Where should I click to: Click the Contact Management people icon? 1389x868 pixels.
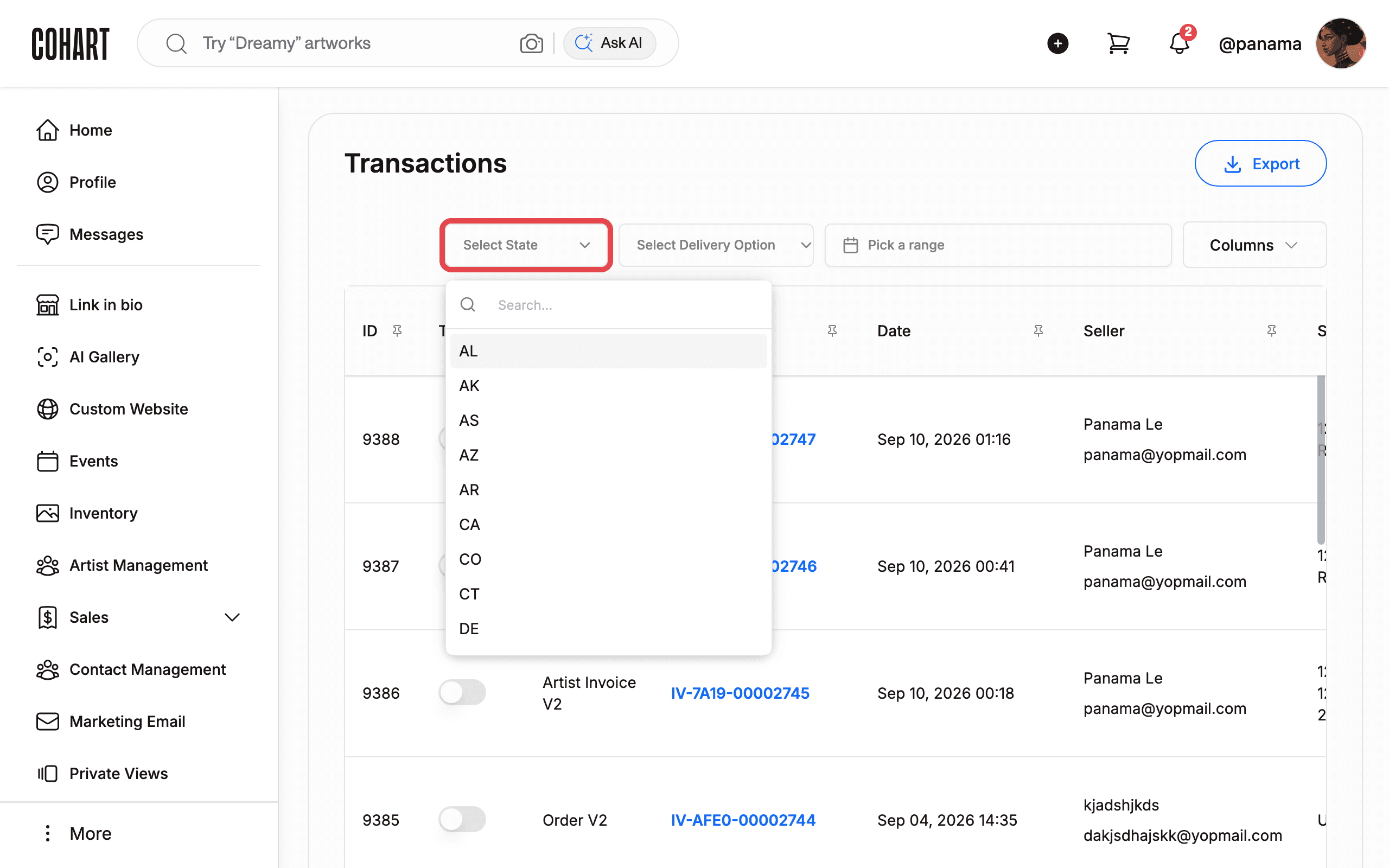pyautogui.click(x=48, y=669)
